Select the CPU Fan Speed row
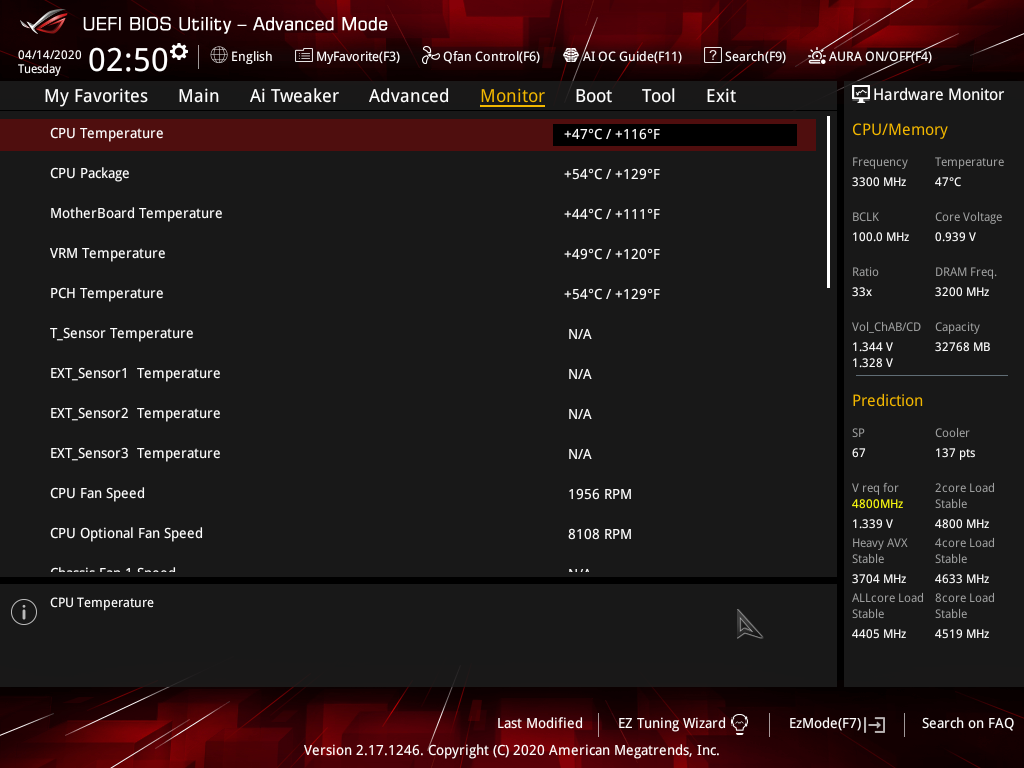The image size is (1024, 768). pos(408,494)
